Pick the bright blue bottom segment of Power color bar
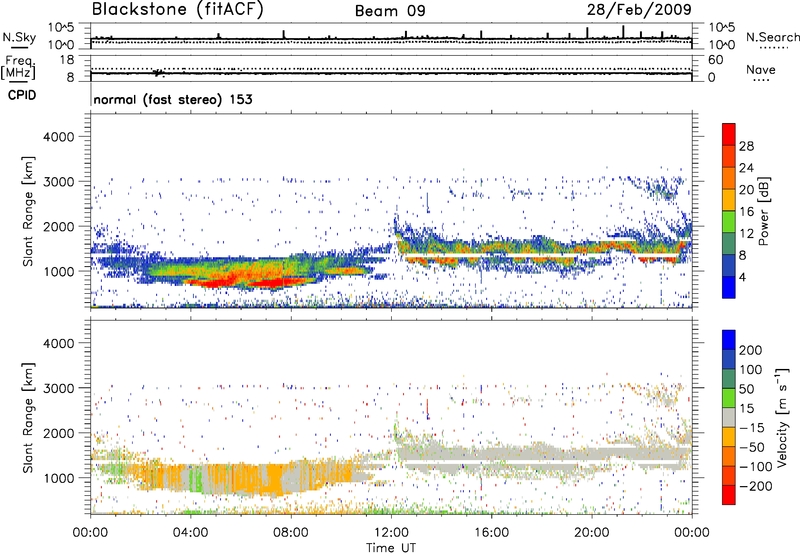800x554 pixels. [x=729, y=287]
